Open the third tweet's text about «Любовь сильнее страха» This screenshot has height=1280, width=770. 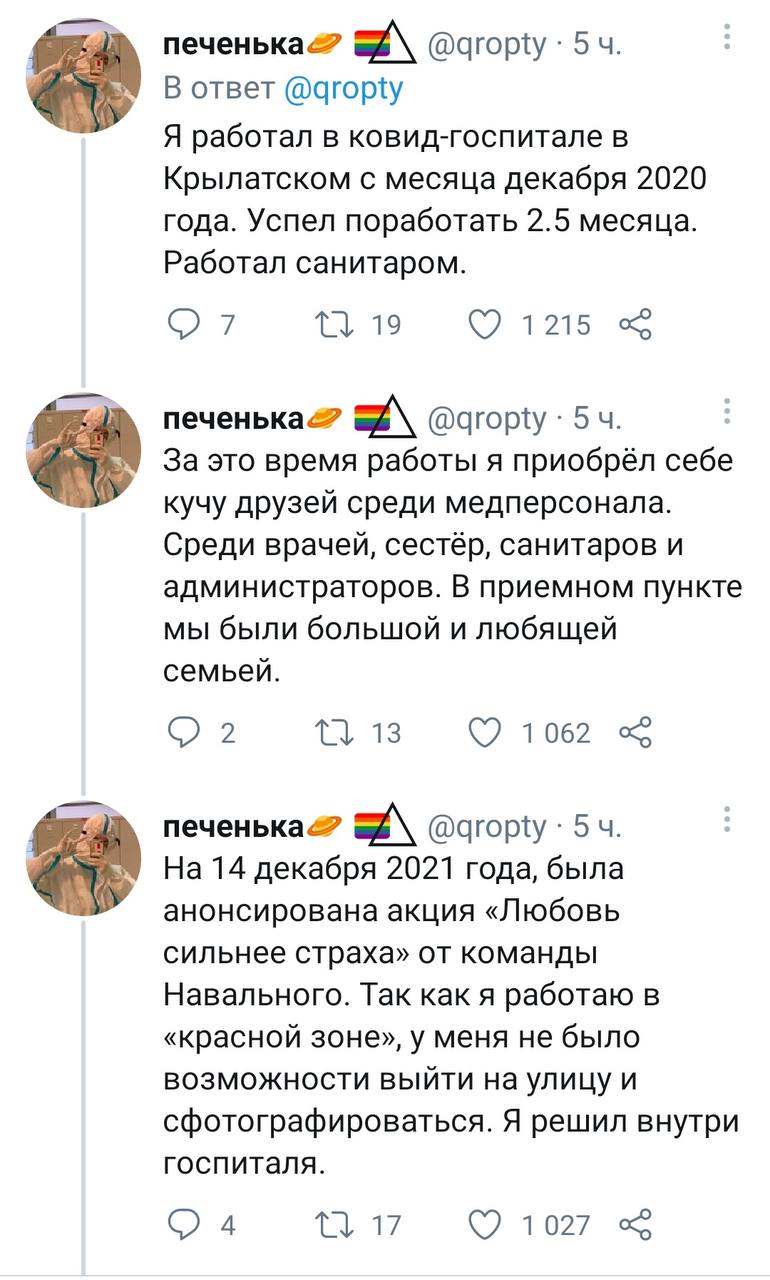coord(450,1000)
